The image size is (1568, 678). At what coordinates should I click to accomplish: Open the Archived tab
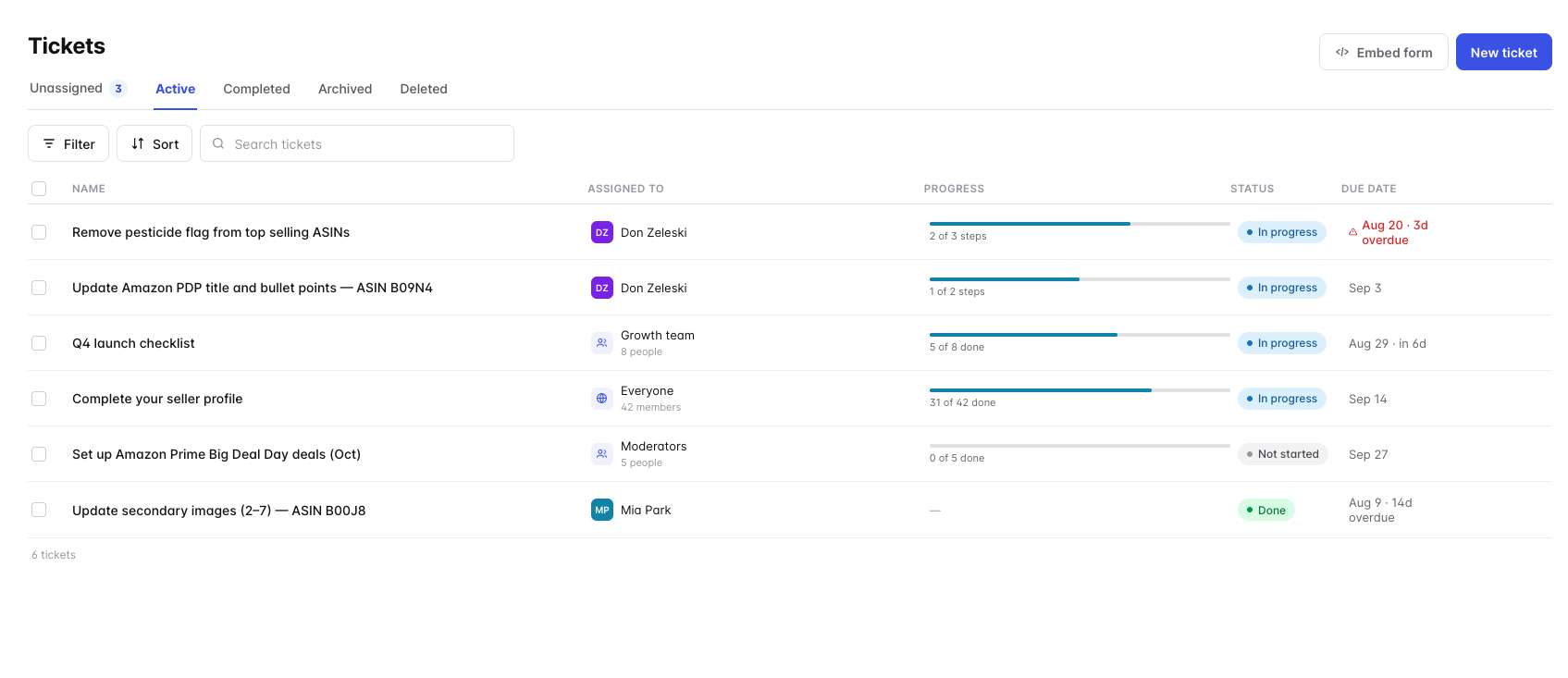pyautogui.click(x=345, y=89)
